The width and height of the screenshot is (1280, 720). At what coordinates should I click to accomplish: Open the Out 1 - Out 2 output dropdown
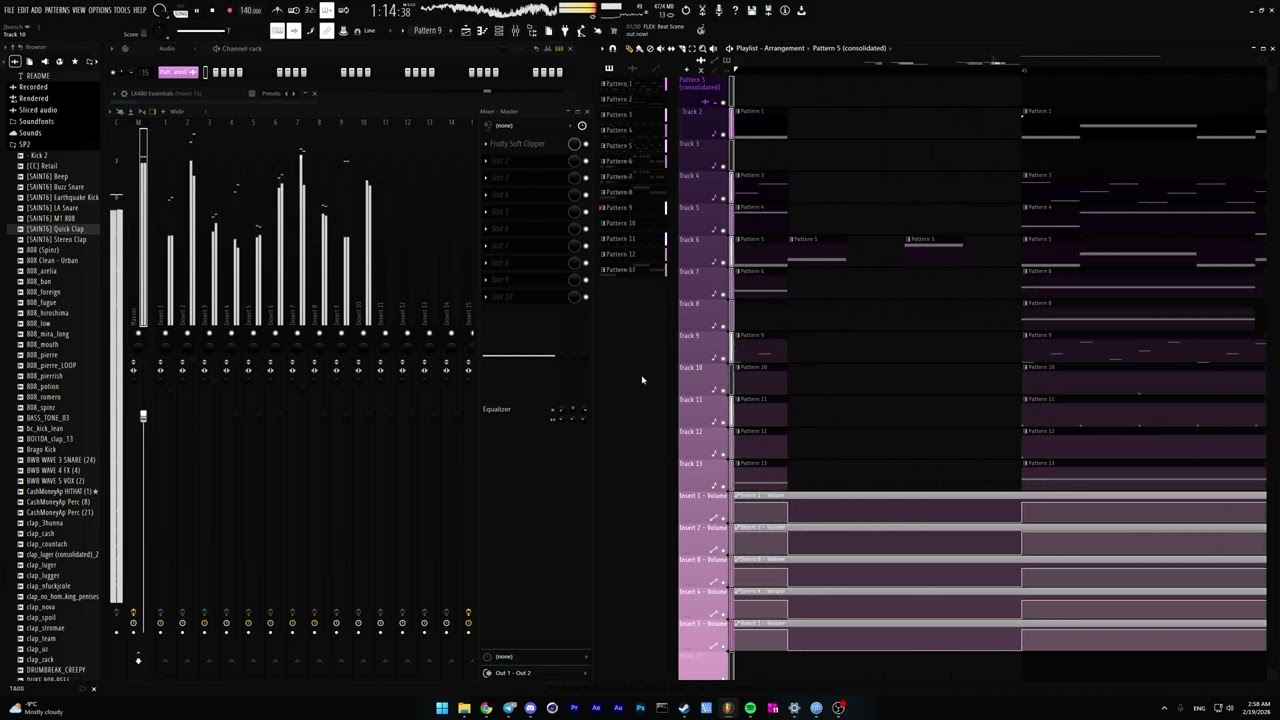(535, 673)
